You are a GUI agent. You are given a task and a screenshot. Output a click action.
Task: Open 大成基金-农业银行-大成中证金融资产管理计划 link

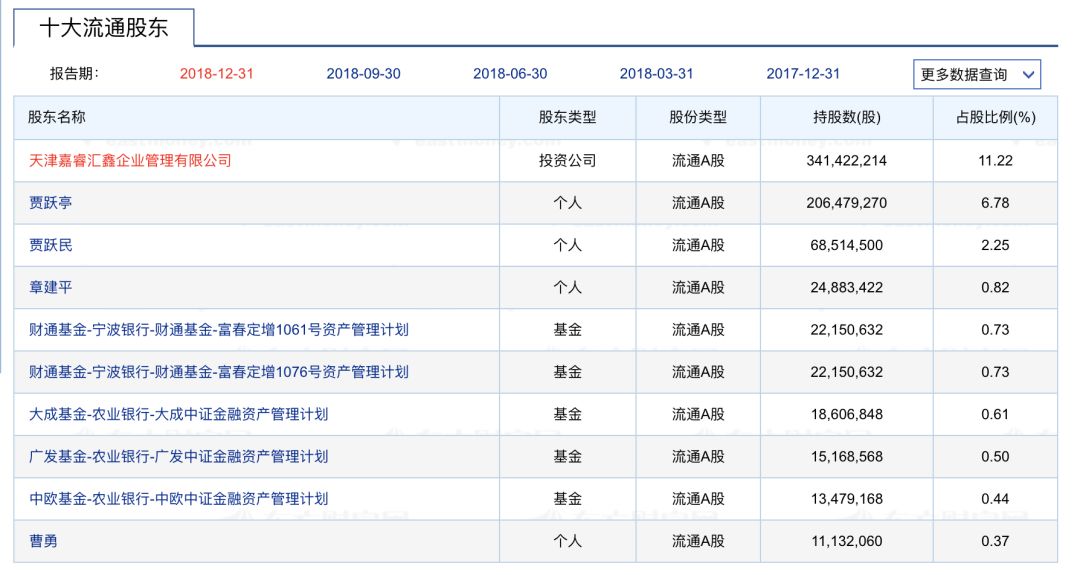click(178, 414)
